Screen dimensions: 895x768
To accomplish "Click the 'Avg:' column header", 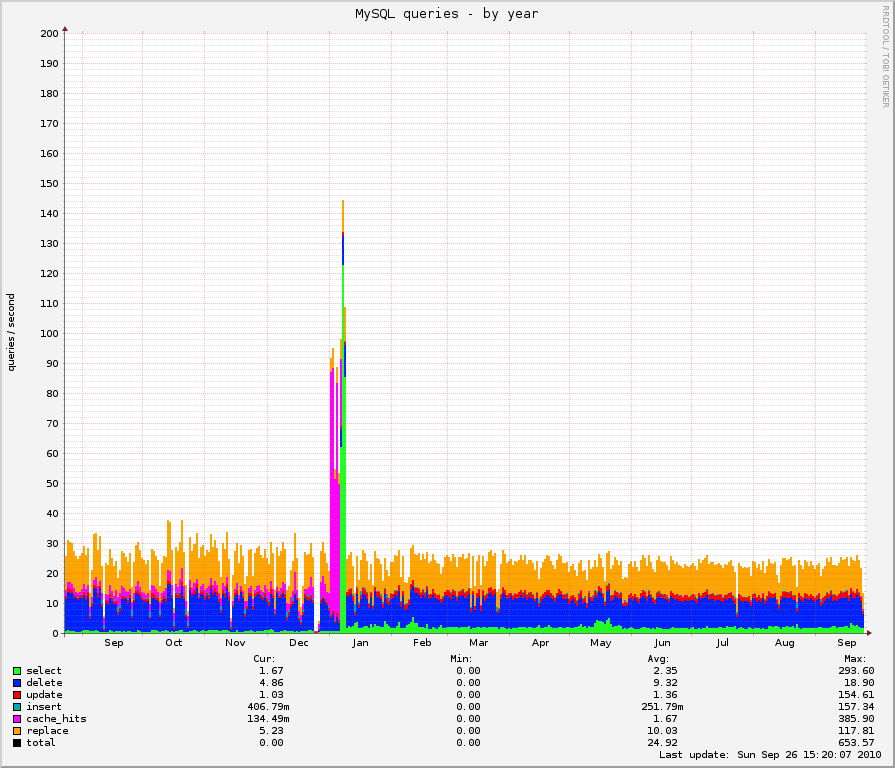I will tap(658, 659).
